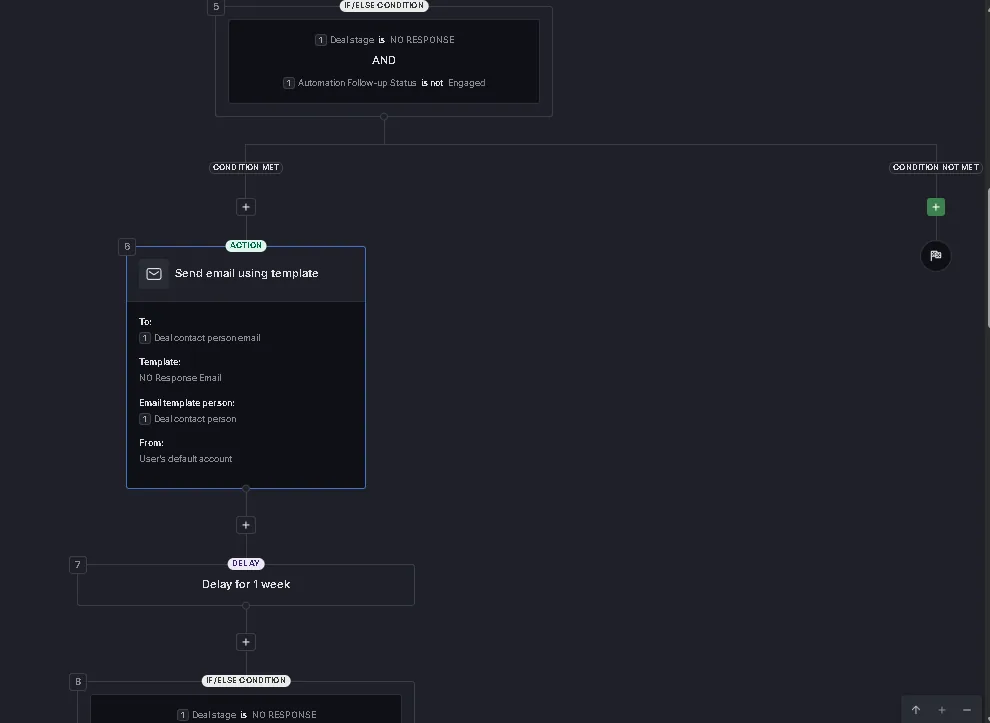Click the IF/ELSE CONDITION tag on step 8

click(246, 681)
